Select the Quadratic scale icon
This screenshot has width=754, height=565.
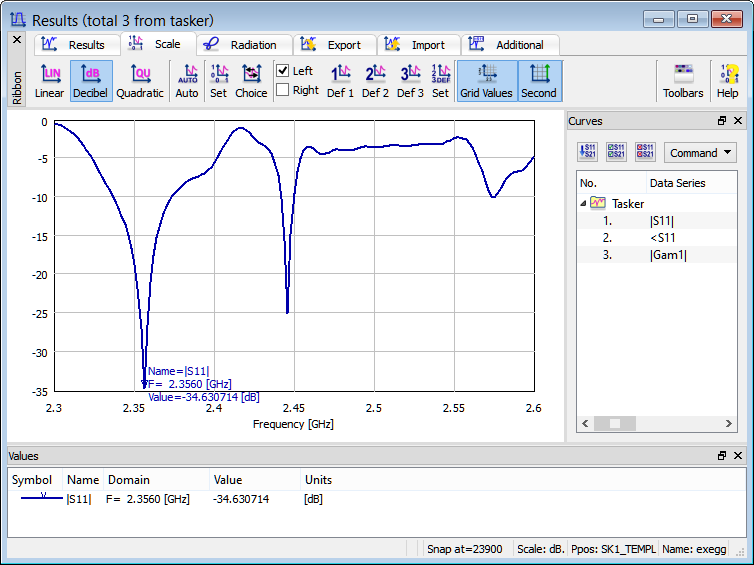pos(139,80)
